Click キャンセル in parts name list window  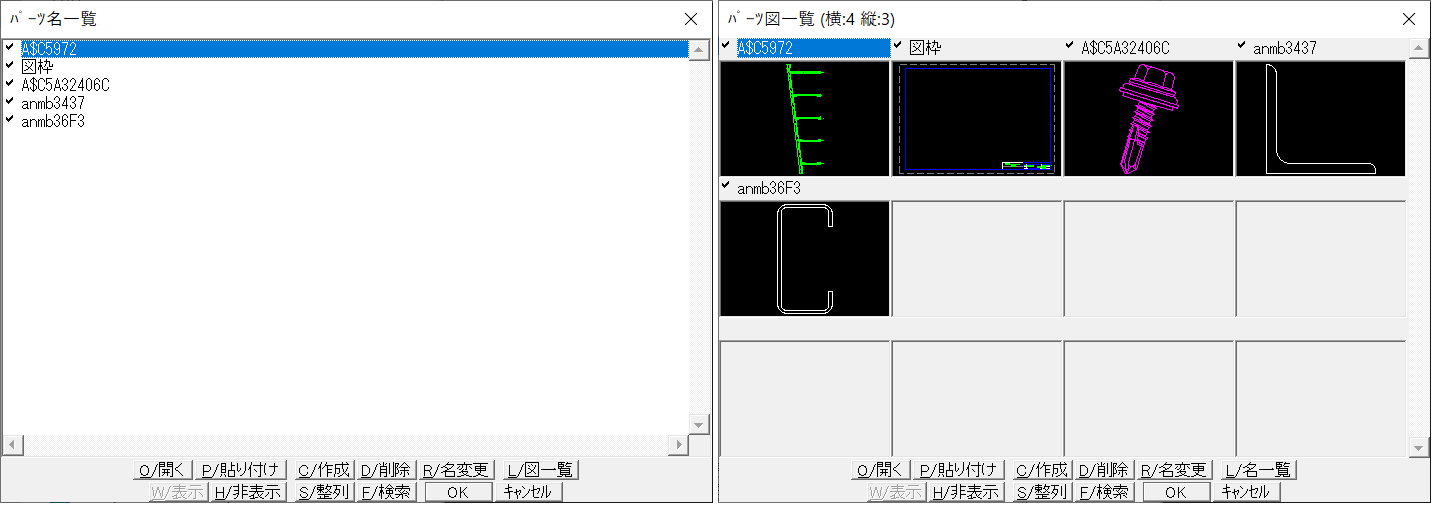coord(529,492)
